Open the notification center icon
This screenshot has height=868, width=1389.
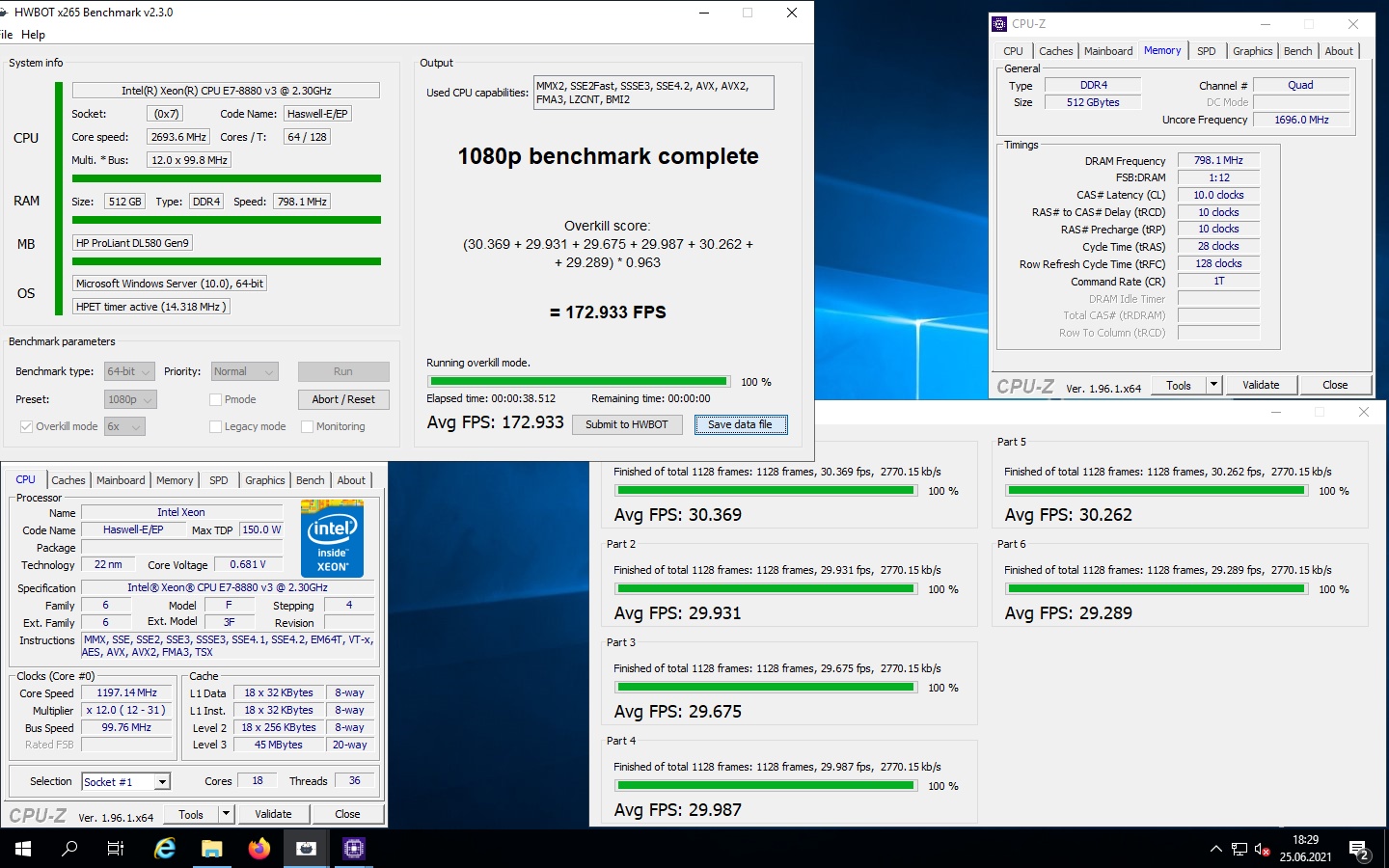click(x=1360, y=849)
